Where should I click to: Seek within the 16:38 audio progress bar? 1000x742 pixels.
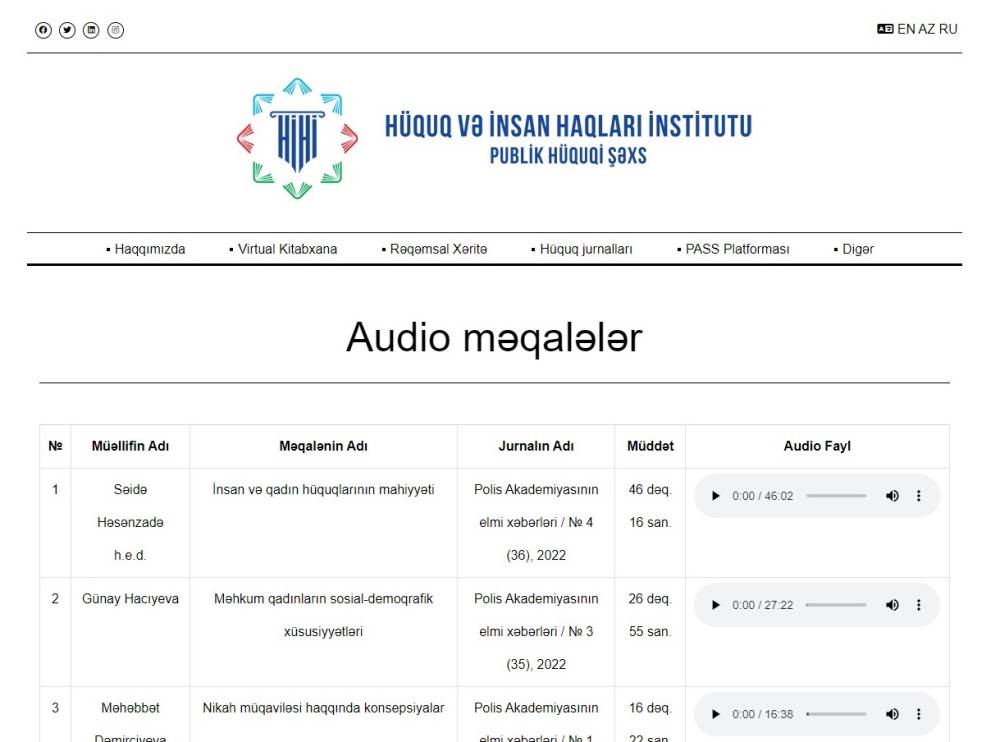(x=836, y=714)
